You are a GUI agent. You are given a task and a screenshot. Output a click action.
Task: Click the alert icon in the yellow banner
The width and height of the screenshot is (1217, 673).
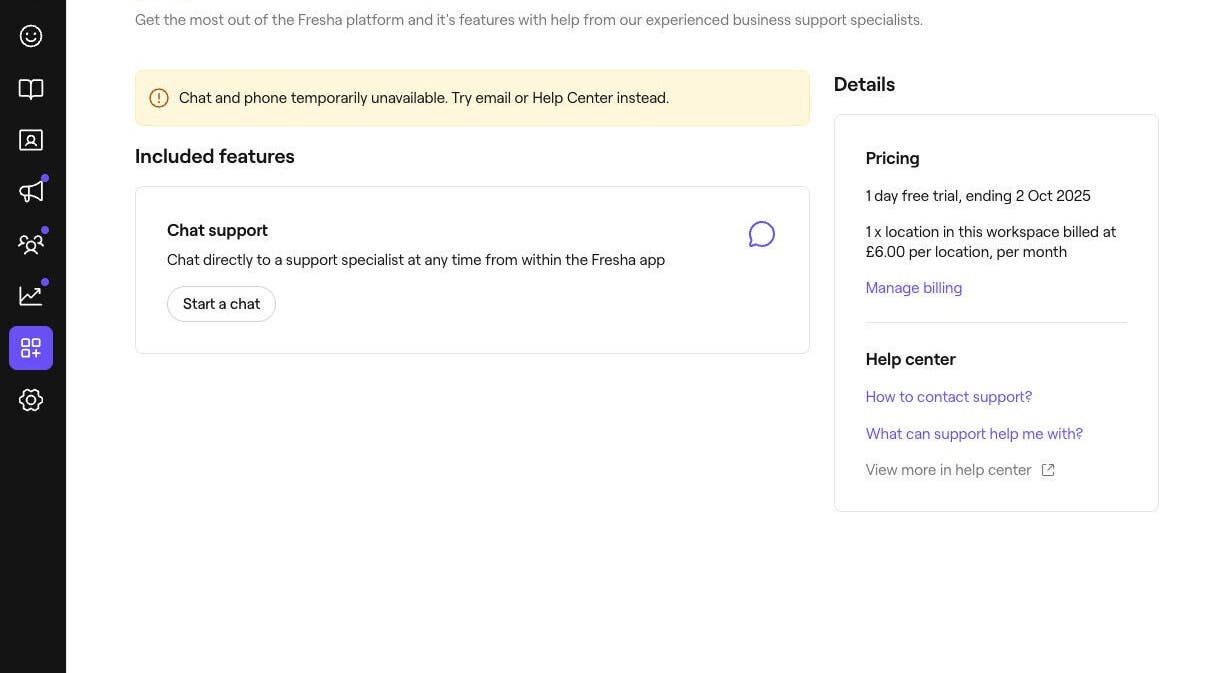(159, 97)
